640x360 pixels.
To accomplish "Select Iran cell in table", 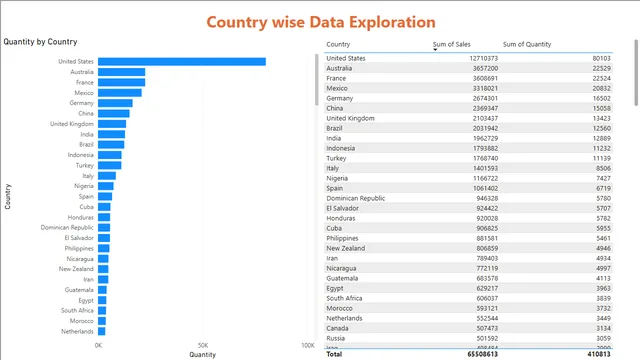I will click(x=332, y=258).
